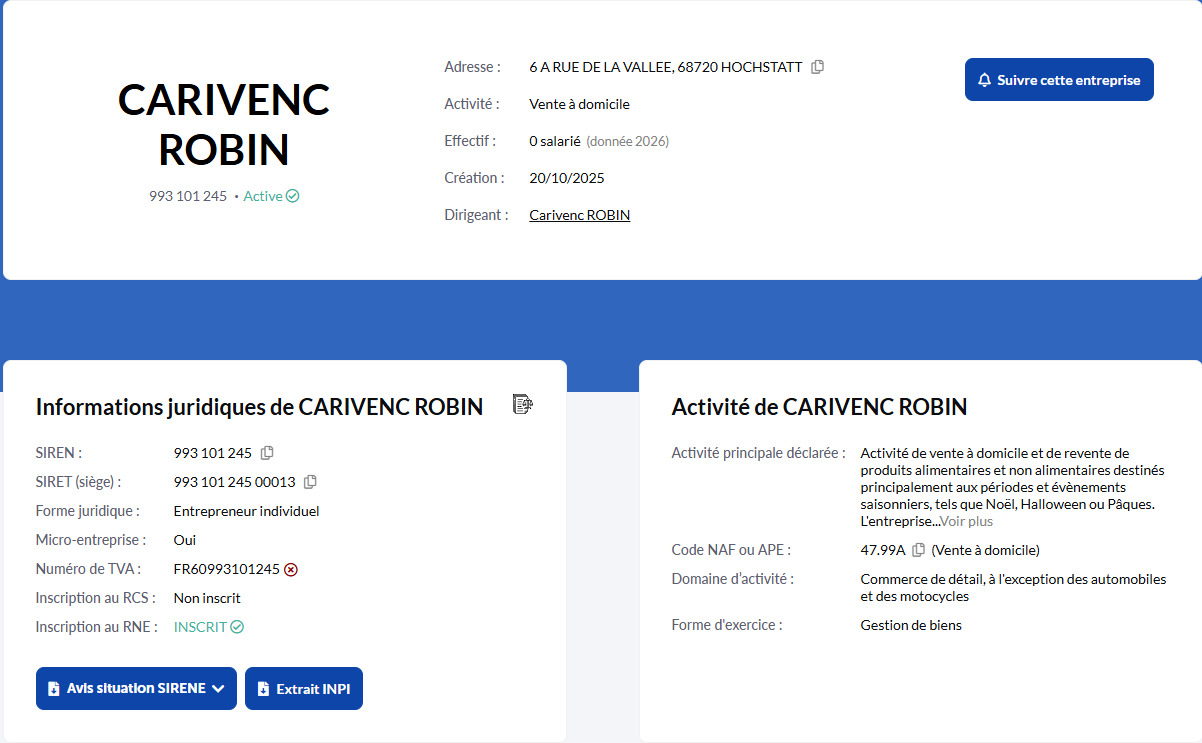Screen dimensions: 1202x743
Task: Copy the SIRET du siège number
Action: tap(309, 481)
